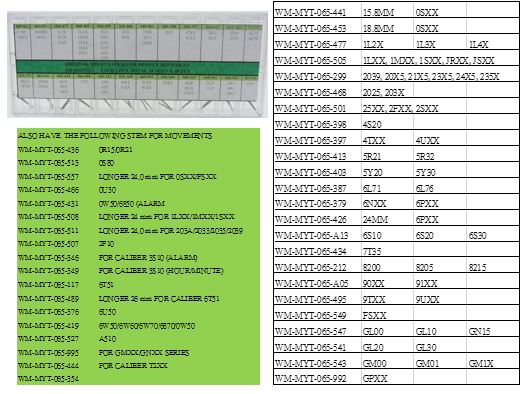Click the GL30 cell
This screenshot has width=525, height=394.
tap(440, 345)
